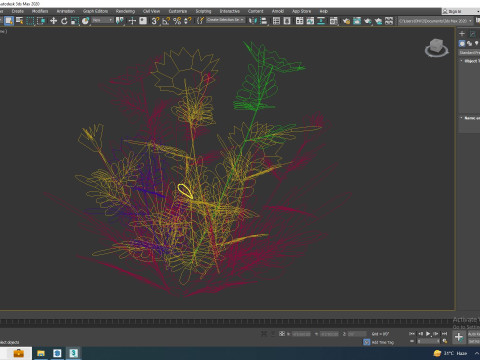Select the Geometry category icon
Screen dimensions: 480x360
462,43
